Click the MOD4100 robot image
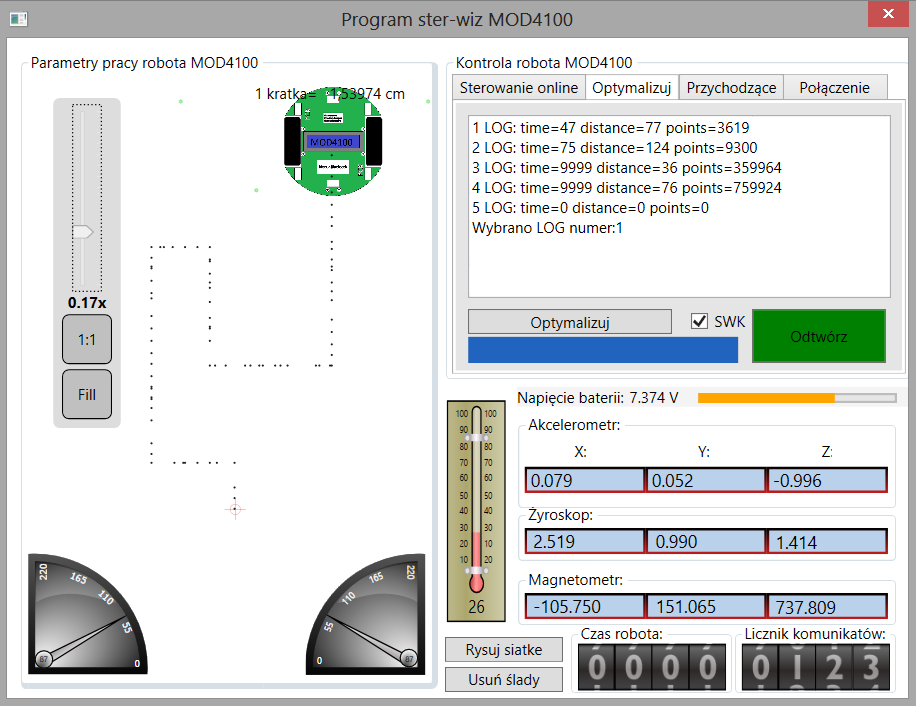The height and width of the screenshot is (706, 916). click(333, 142)
